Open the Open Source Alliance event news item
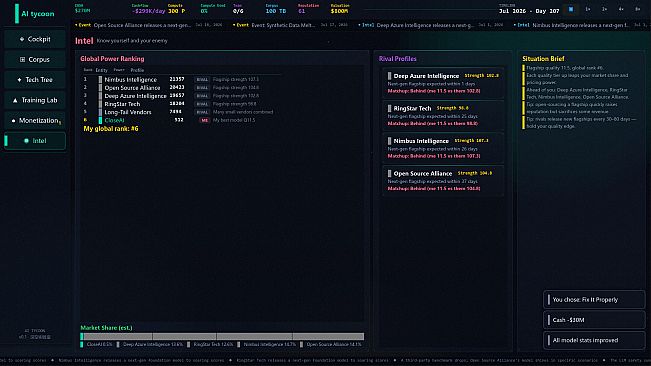The image size is (651, 366). tap(149, 25)
